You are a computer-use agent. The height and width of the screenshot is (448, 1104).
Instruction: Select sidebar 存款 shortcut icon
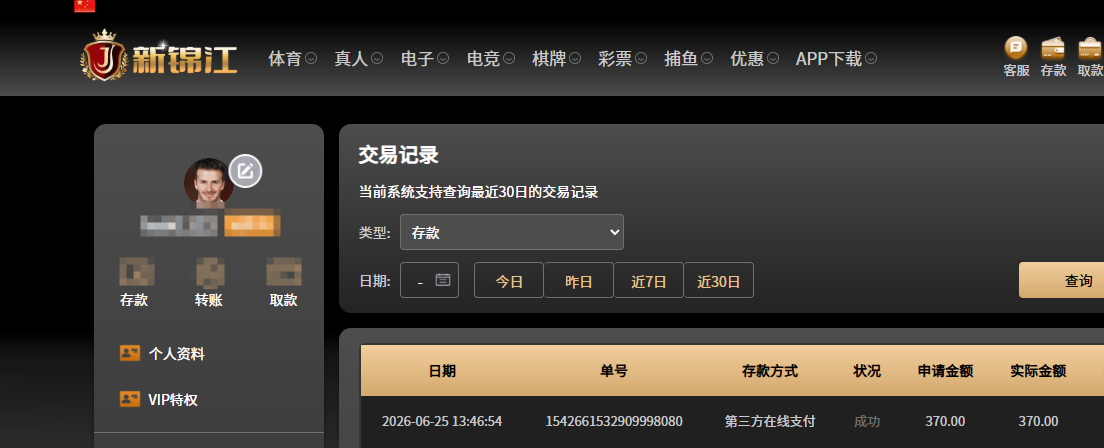click(x=137, y=272)
